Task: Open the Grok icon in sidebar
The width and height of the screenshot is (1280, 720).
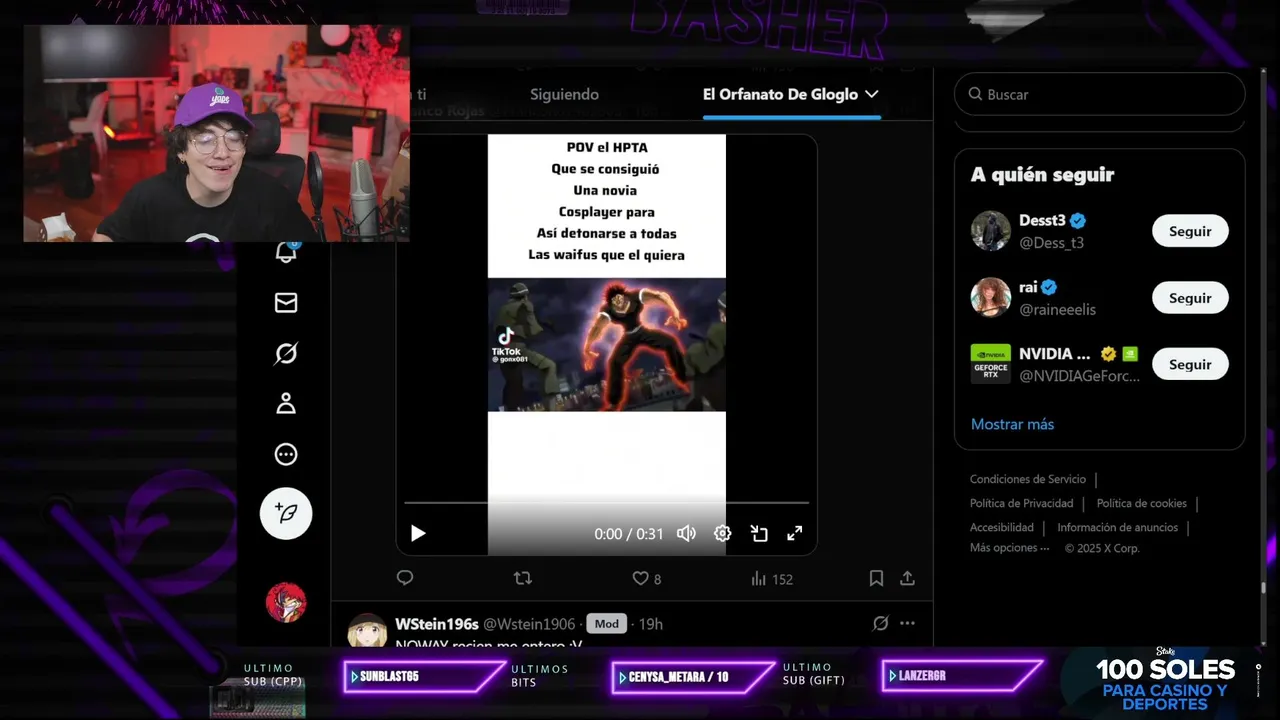Action: pos(286,353)
